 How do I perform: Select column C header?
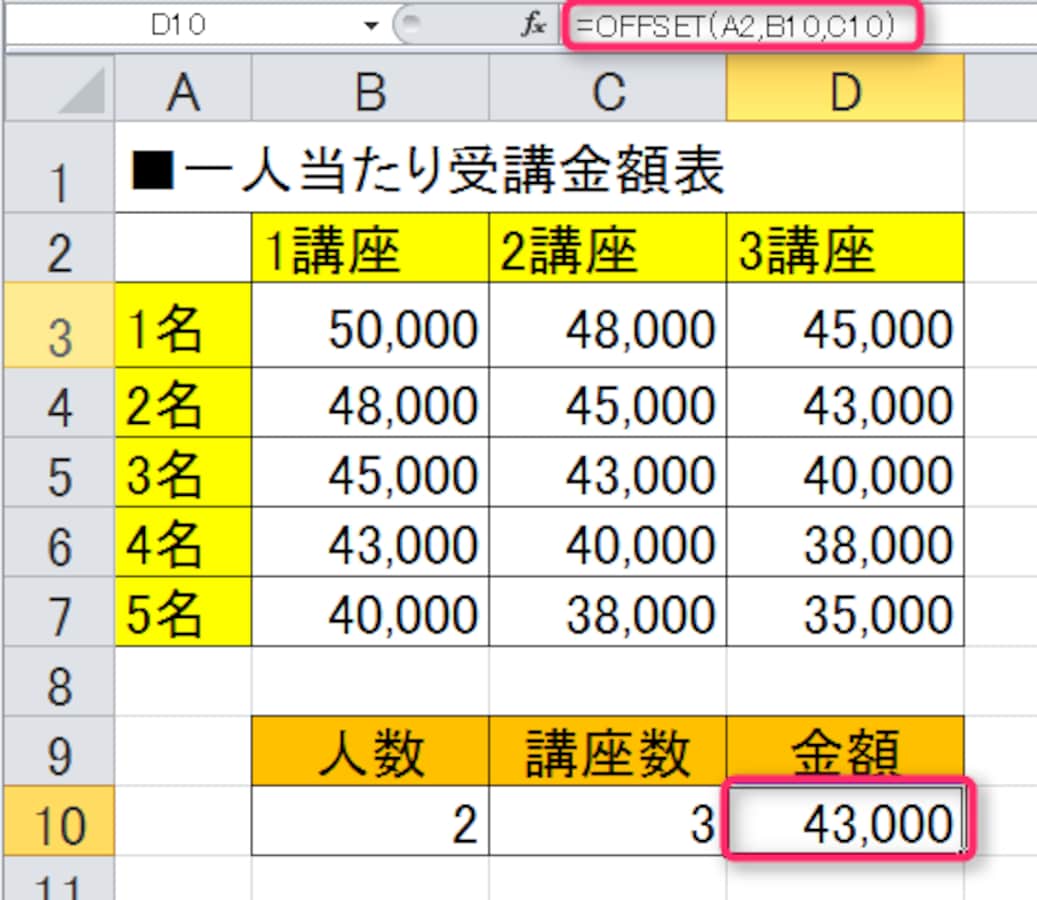pyautogui.click(x=608, y=88)
